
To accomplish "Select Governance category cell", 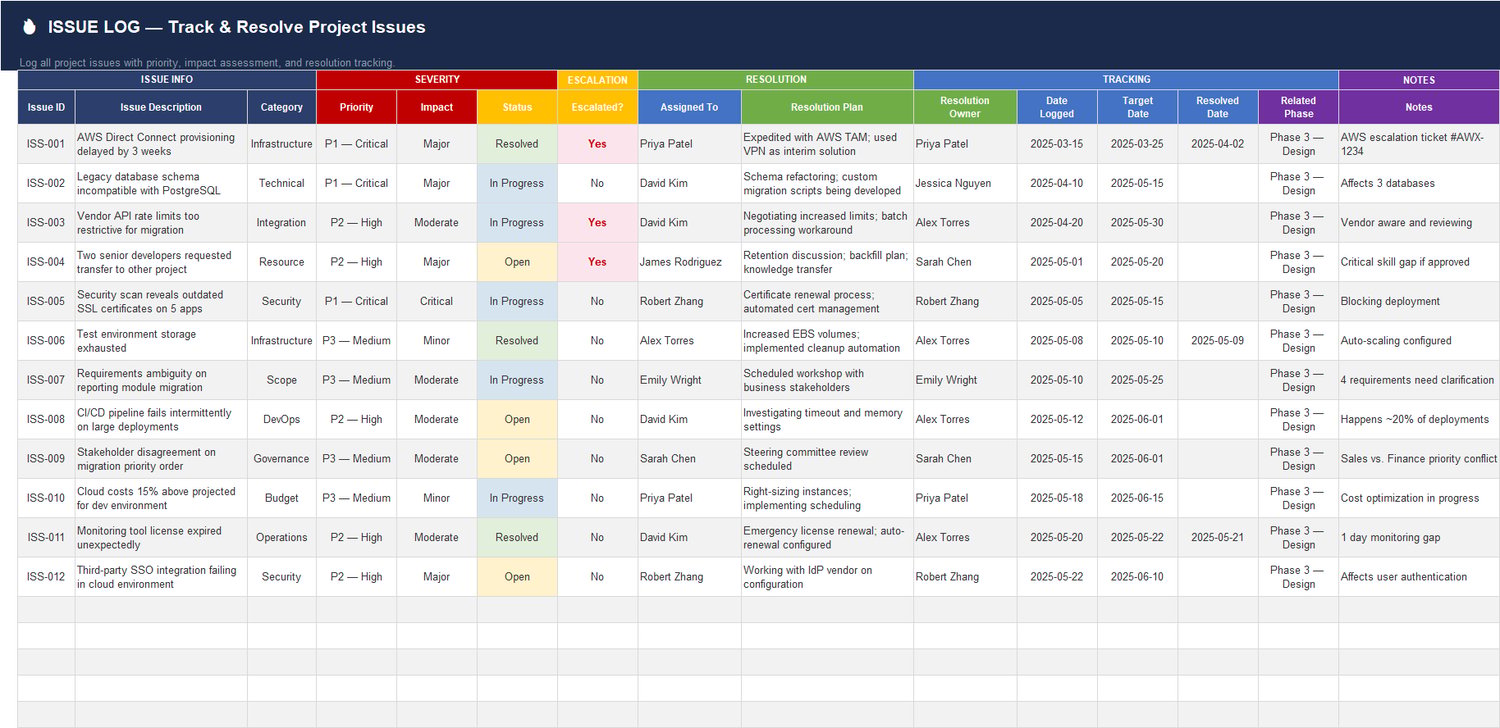I will tap(282, 459).
